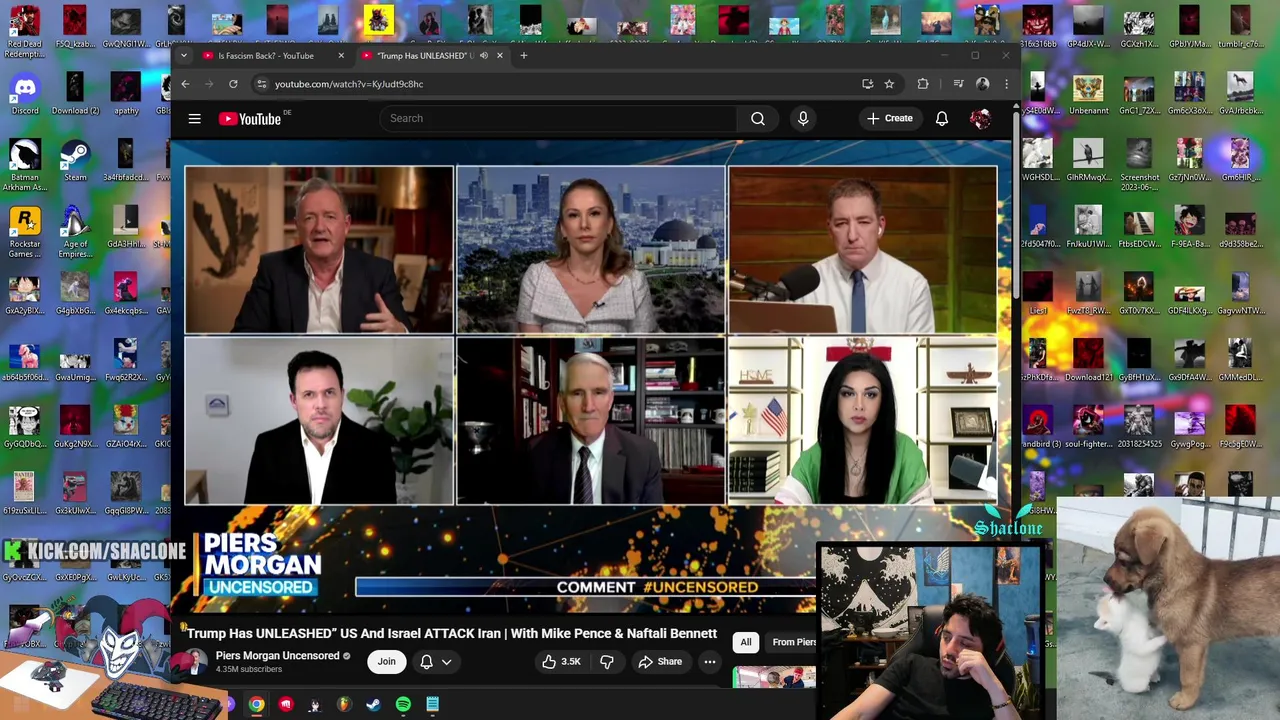Open Spotify from the taskbar
Image resolution: width=1280 pixels, height=720 pixels.
pyautogui.click(x=403, y=705)
